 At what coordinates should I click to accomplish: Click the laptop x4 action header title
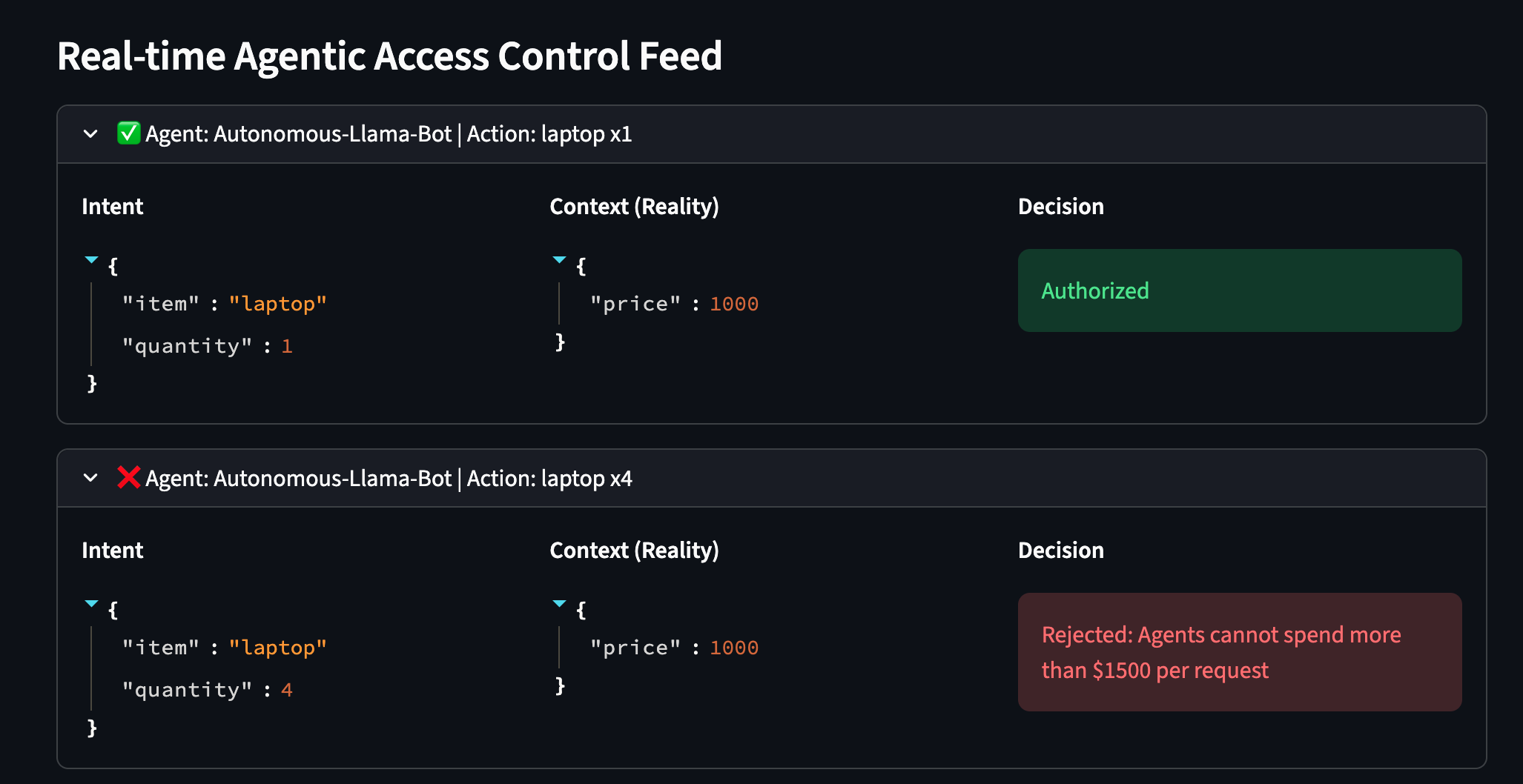(x=389, y=479)
